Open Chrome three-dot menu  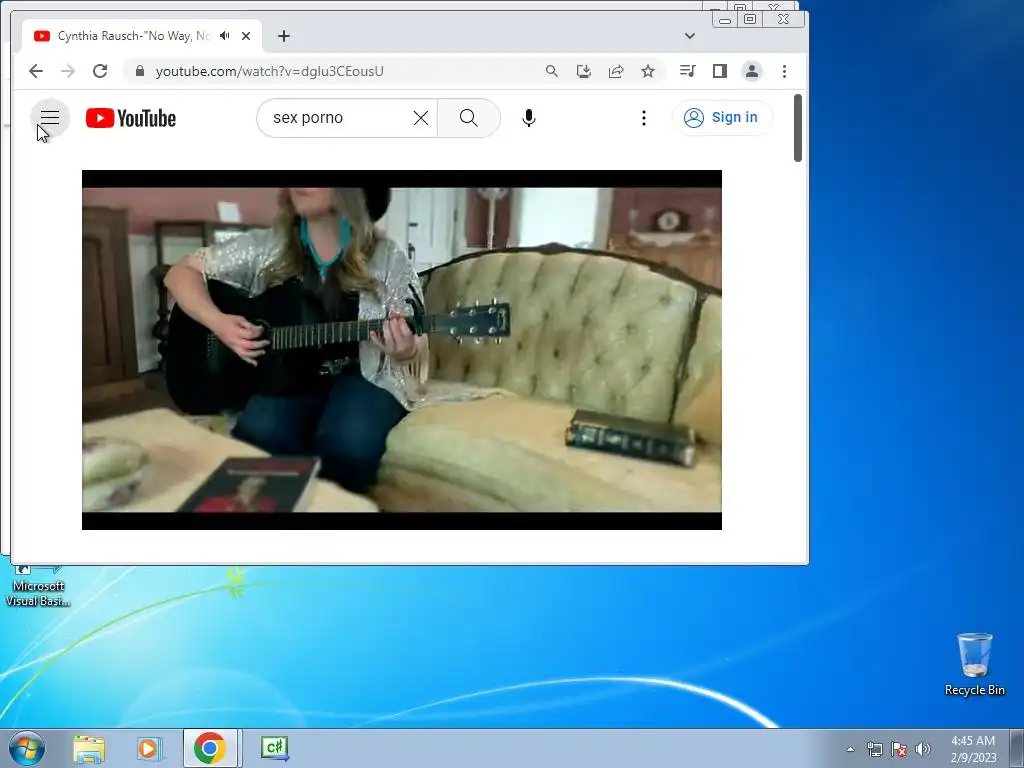pyautogui.click(x=784, y=71)
